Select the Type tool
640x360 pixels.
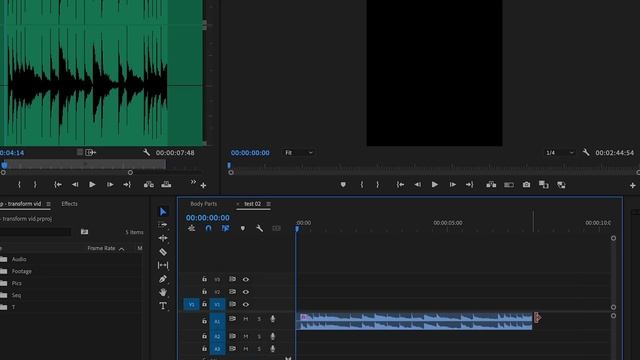[163, 306]
